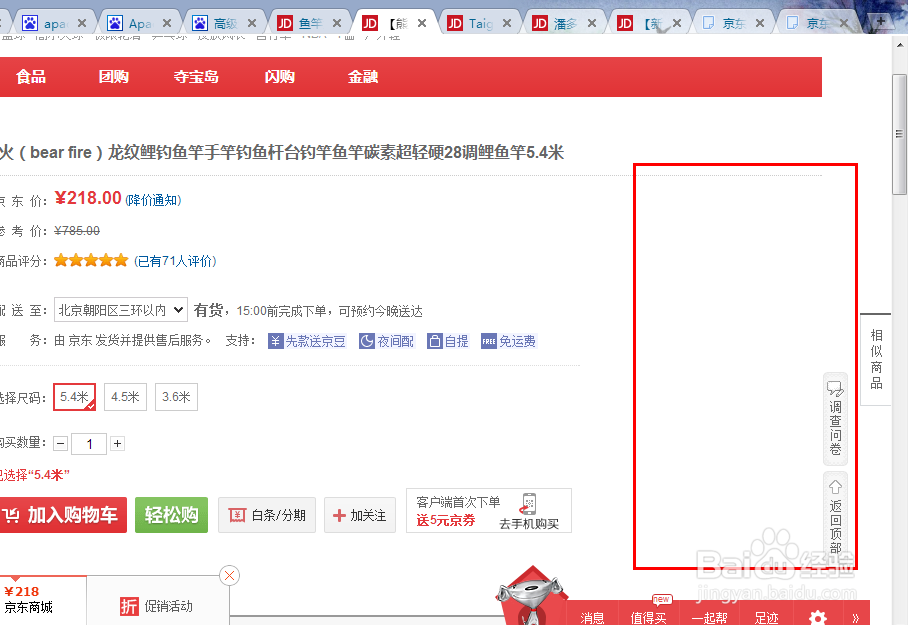908x625 pixels.
Task: Click the 去手机购买 phone QR icon
Action: pos(529,503)
